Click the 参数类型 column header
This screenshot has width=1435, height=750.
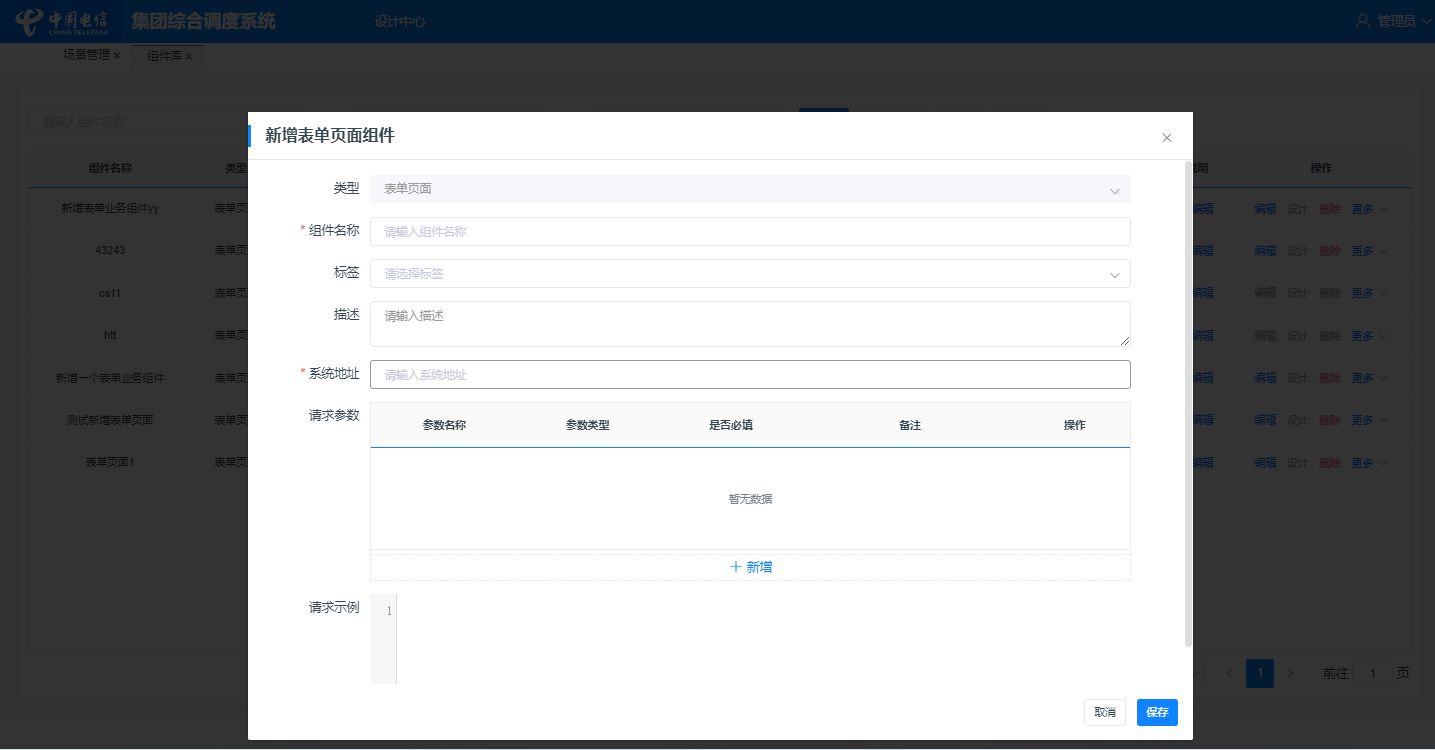587,425
